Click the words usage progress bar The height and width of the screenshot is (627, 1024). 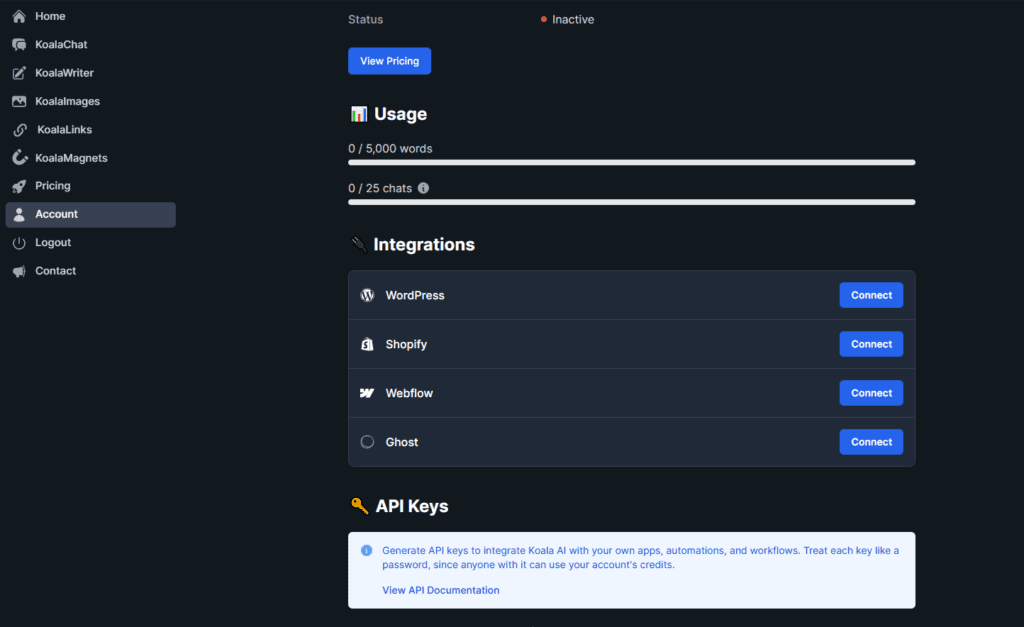[x=632, y=163]
